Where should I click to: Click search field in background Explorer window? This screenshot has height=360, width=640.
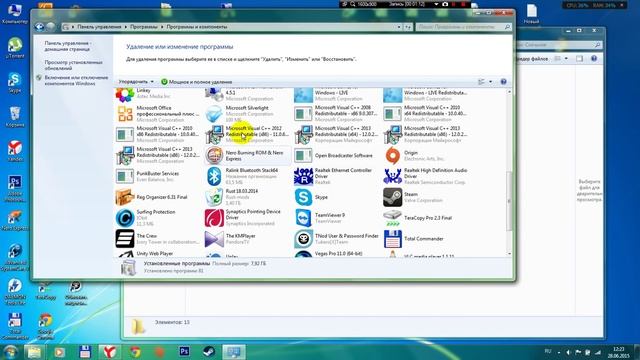point(558,45)
